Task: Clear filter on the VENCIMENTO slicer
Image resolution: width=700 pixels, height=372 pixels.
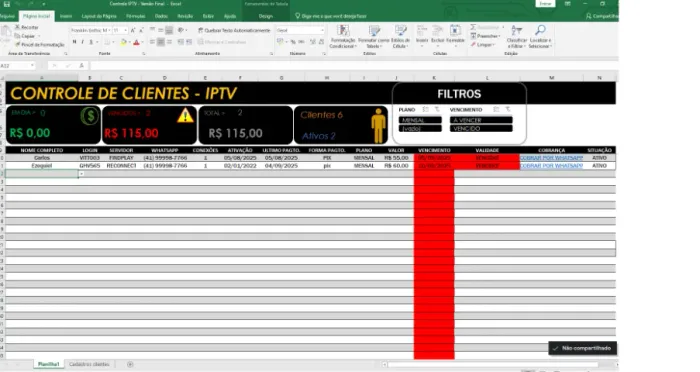Action: pos(508,109)
